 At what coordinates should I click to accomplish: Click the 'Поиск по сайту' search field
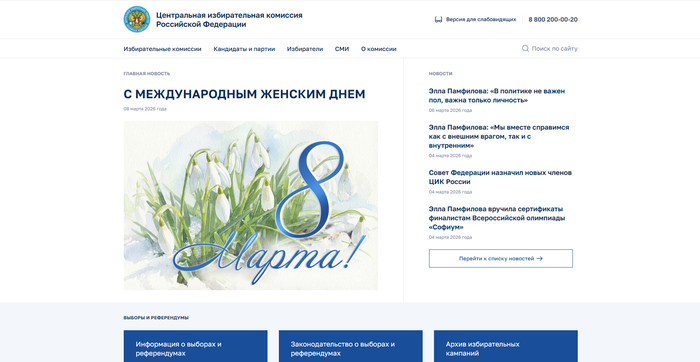pos(550,48)
